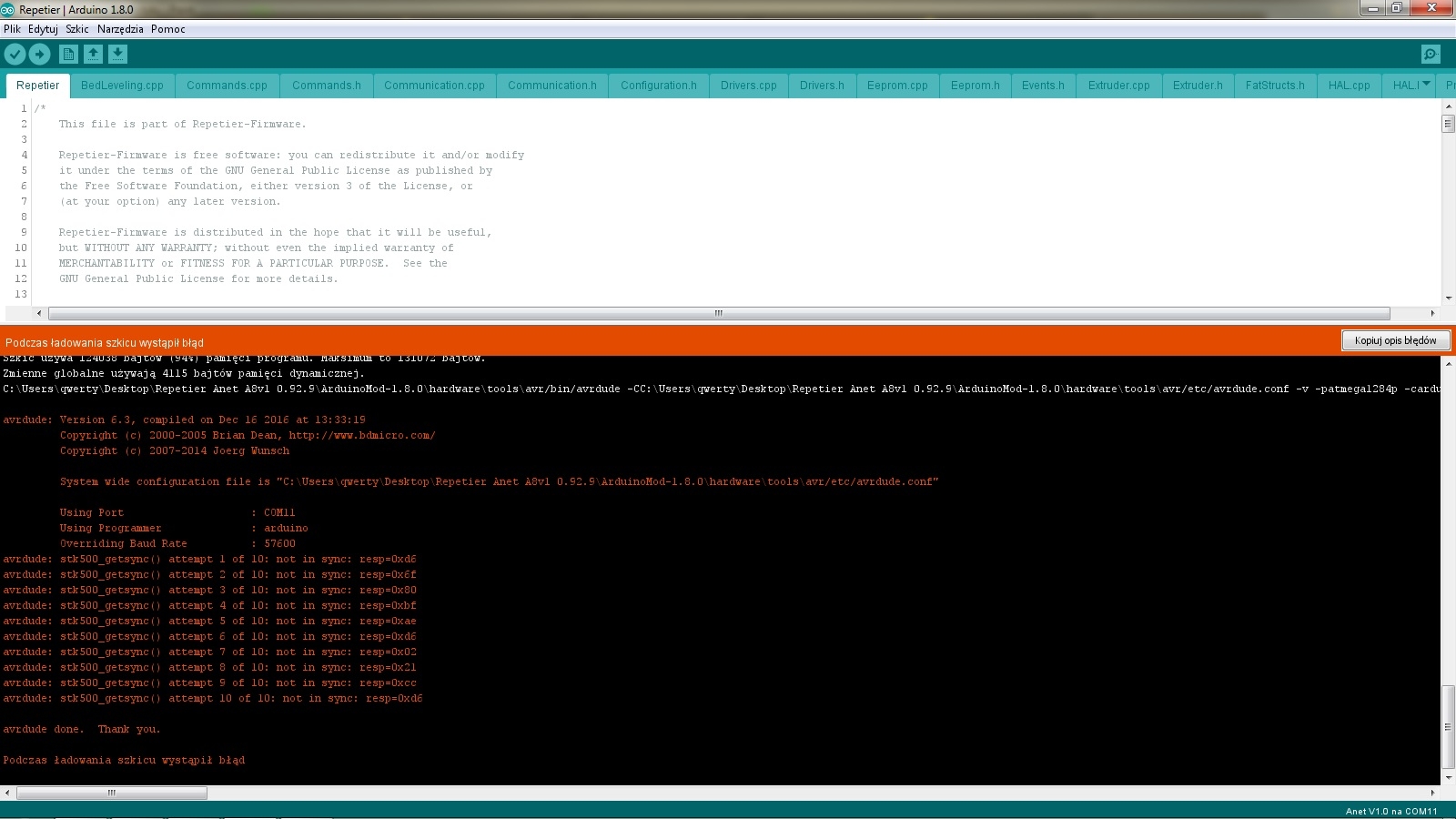Open the Narzędzia menu

(x=120, y=29)
